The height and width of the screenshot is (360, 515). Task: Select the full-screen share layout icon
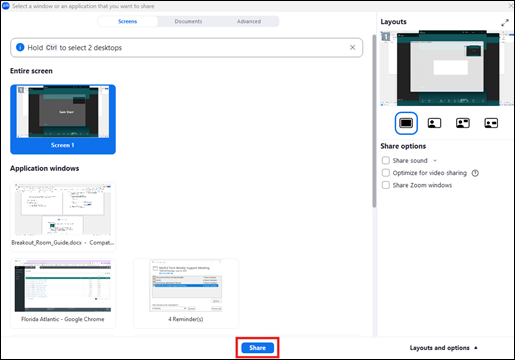coord(406,123)
